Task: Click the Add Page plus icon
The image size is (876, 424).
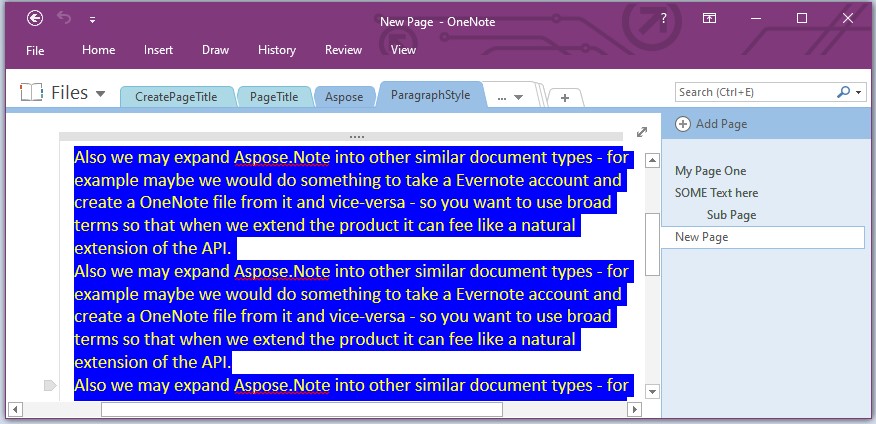Action: pos(683,124)
